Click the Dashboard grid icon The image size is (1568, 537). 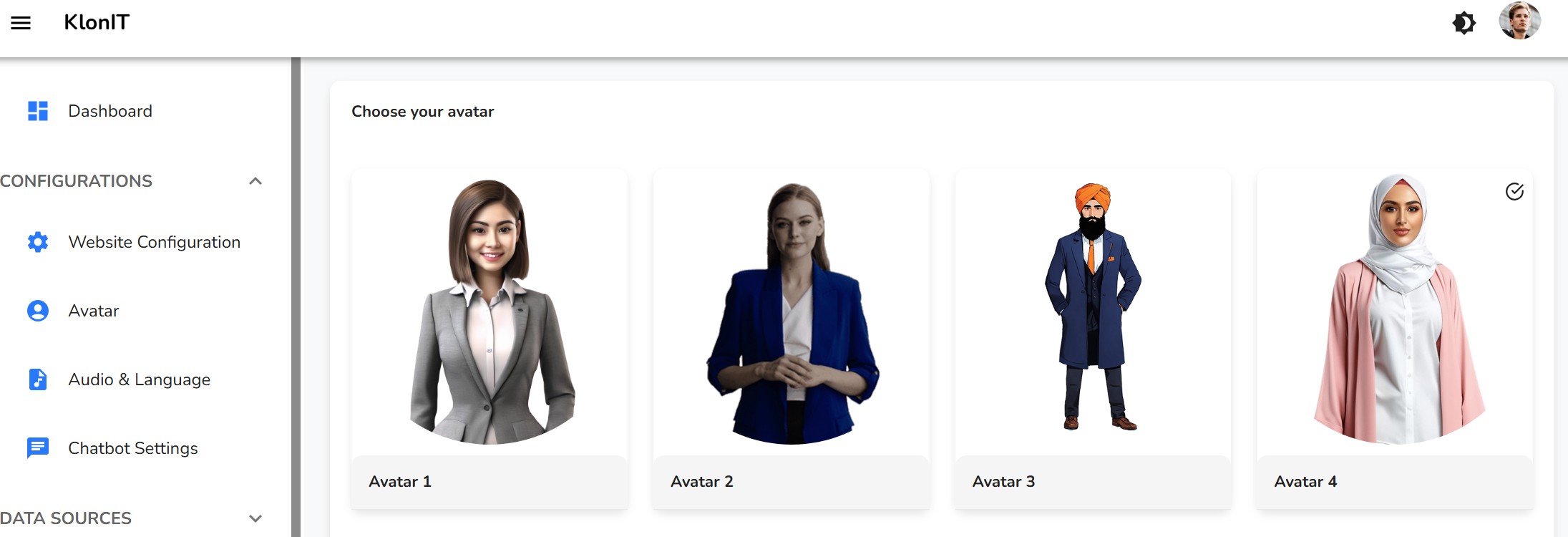pyautogui.click(x=38, y=111)
